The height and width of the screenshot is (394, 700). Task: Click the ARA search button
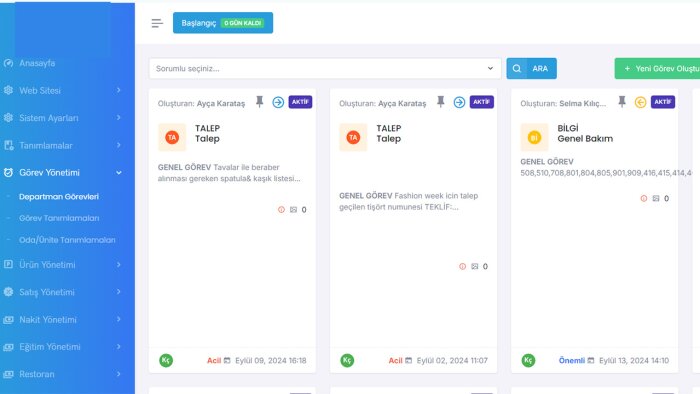(531, 68)
